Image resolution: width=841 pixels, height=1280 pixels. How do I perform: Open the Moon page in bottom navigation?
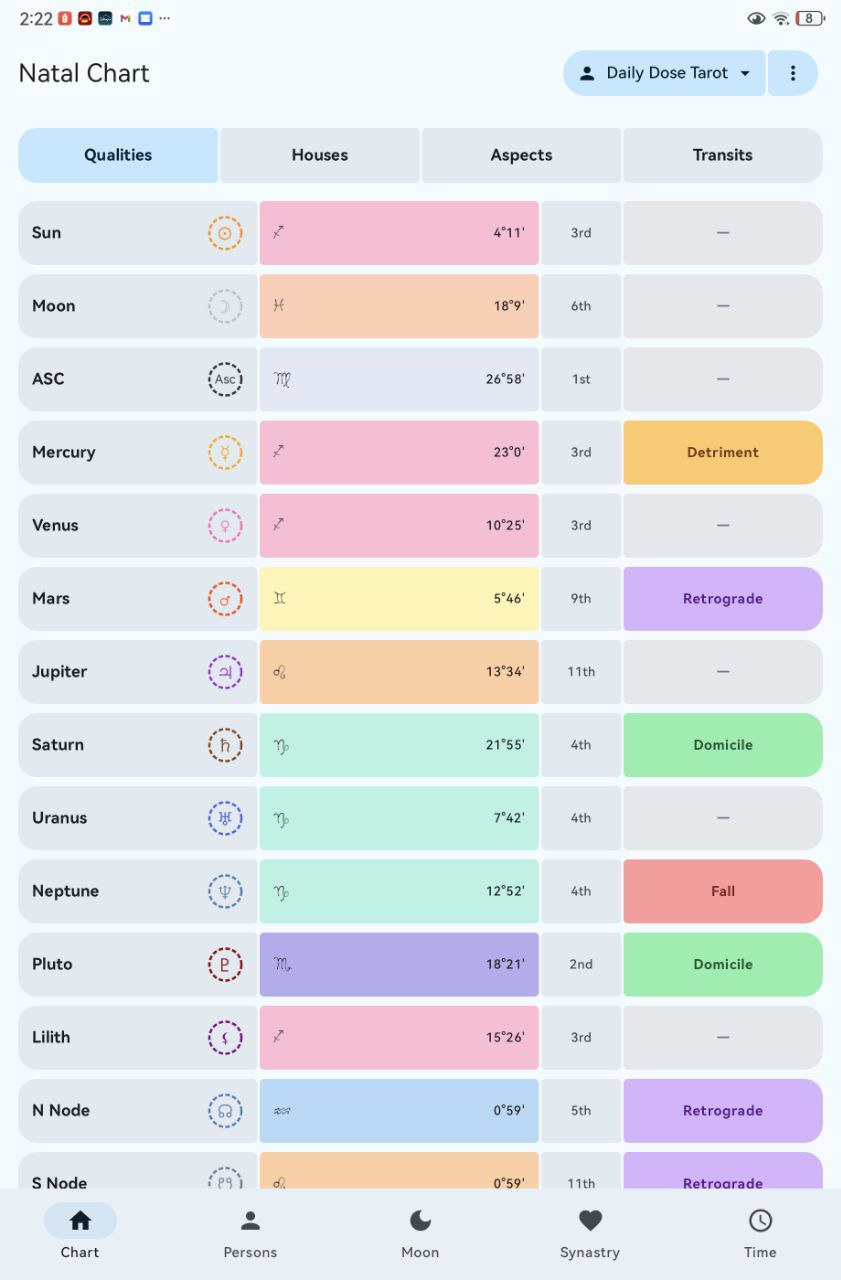(x=420, y=1233)
